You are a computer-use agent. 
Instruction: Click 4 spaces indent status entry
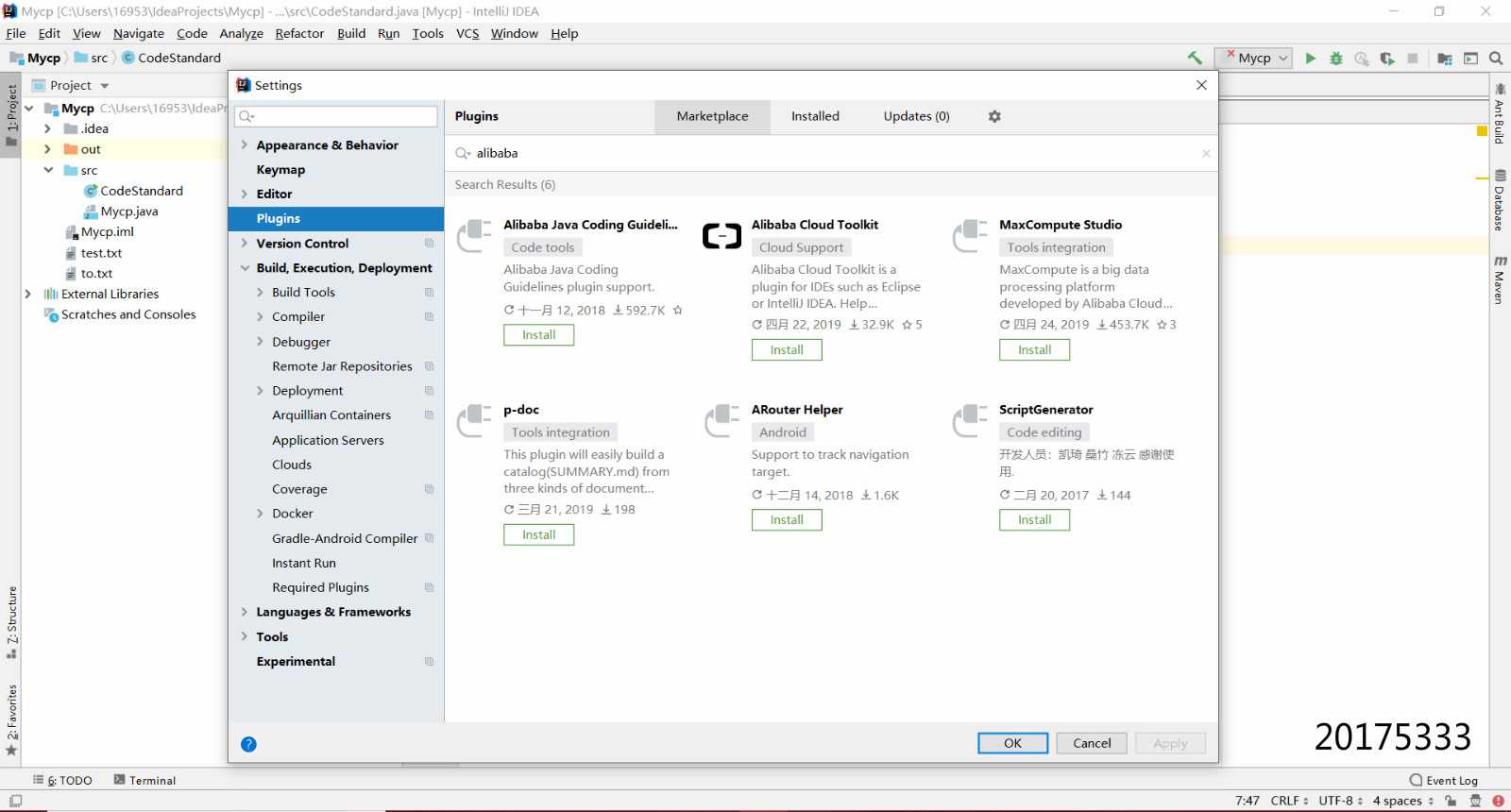[1402, 801]
